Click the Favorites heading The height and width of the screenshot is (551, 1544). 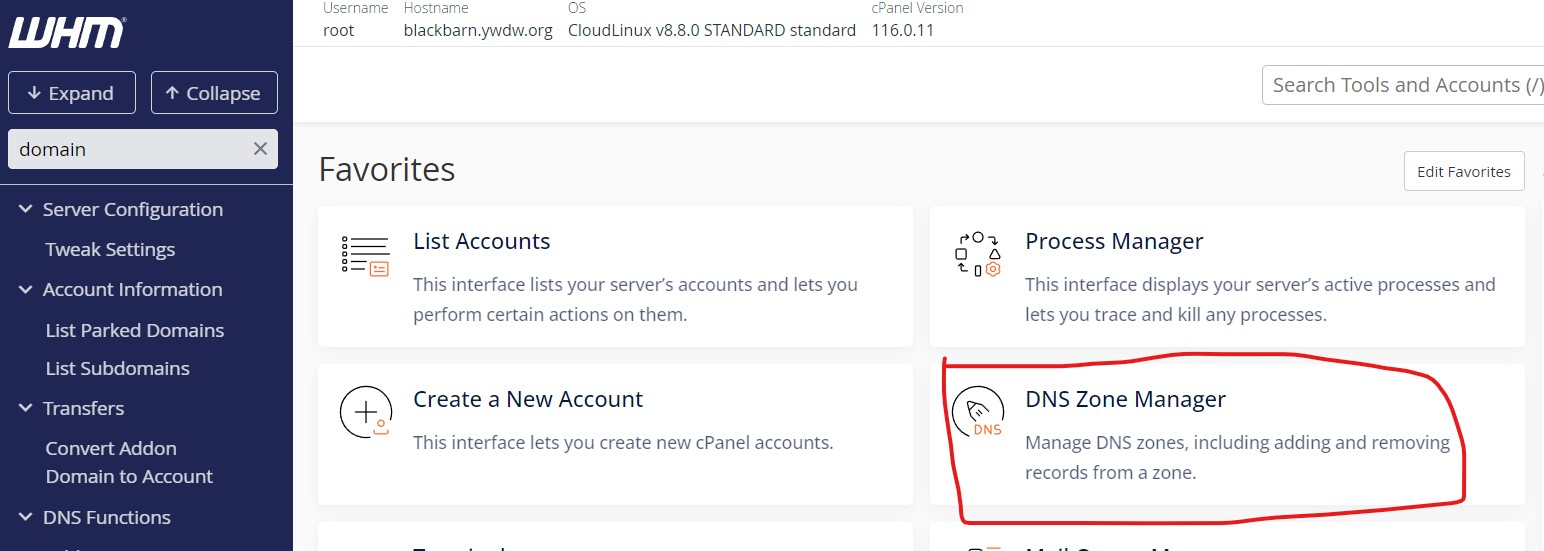click(387, 169)
